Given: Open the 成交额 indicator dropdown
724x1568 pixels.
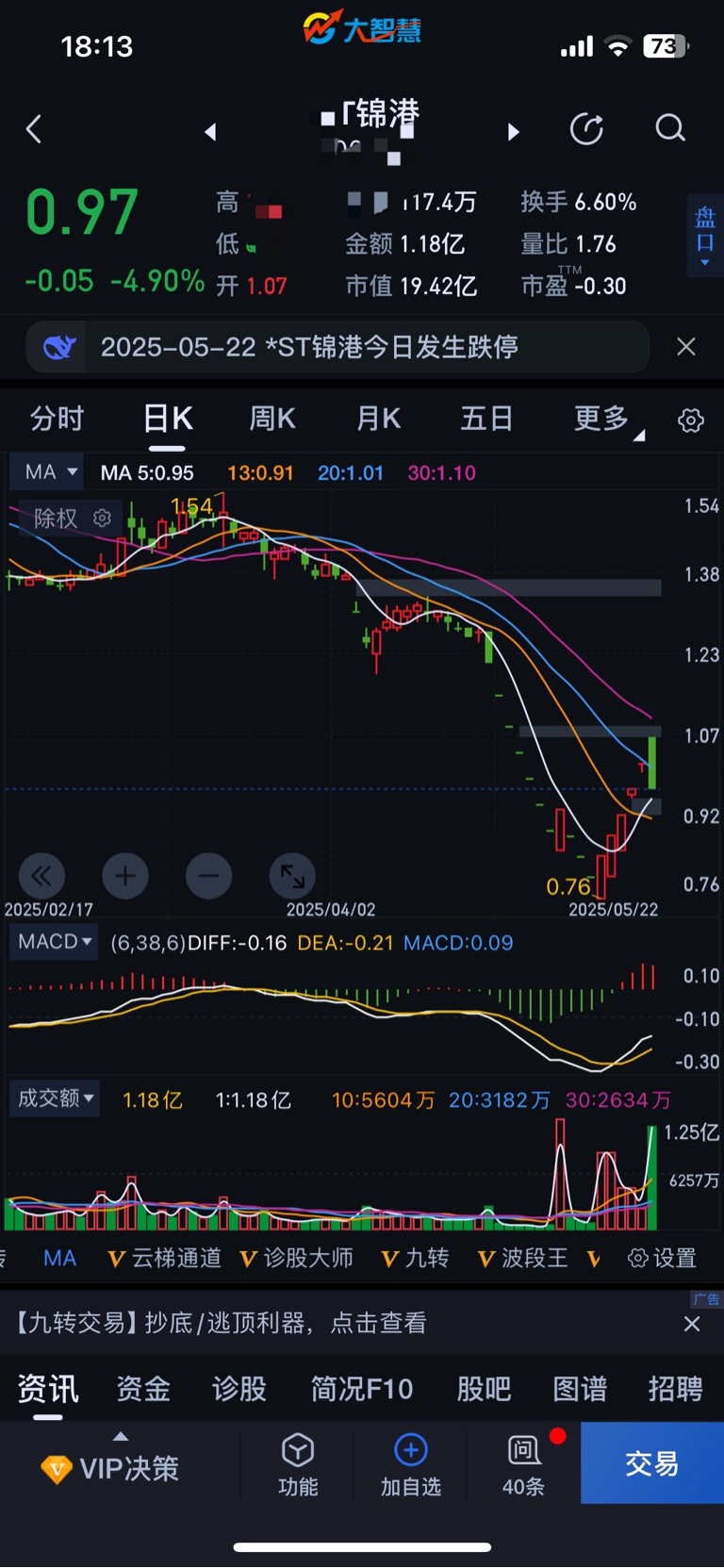Looking at the screenshot, I should (x=55, y=1098).
